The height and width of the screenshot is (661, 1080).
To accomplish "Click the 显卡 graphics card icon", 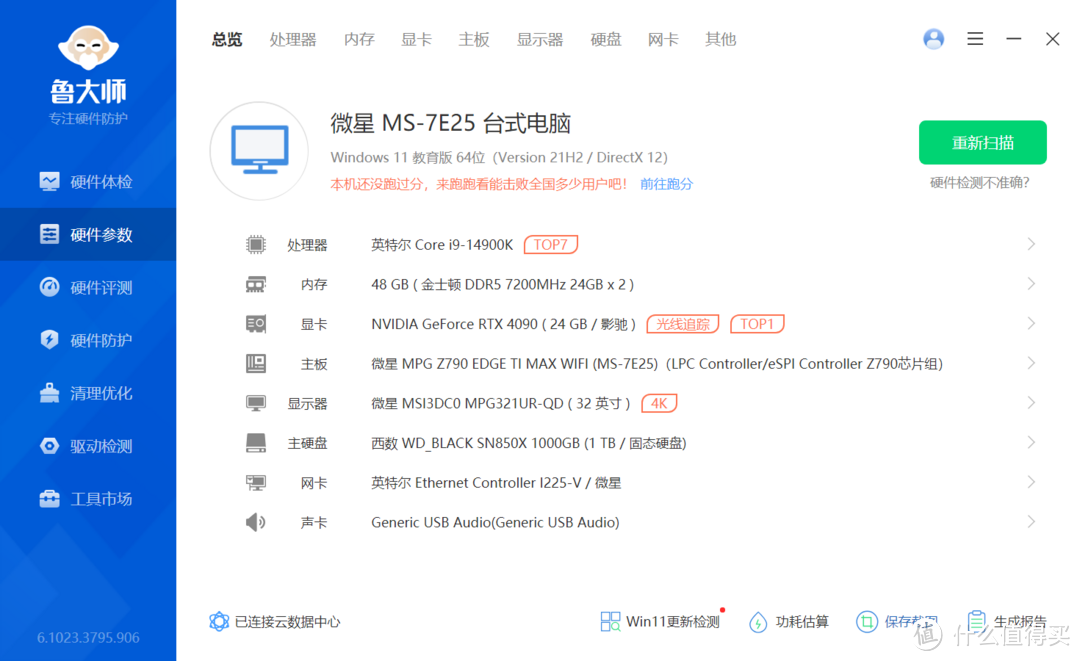I will [x=256, y=324].
